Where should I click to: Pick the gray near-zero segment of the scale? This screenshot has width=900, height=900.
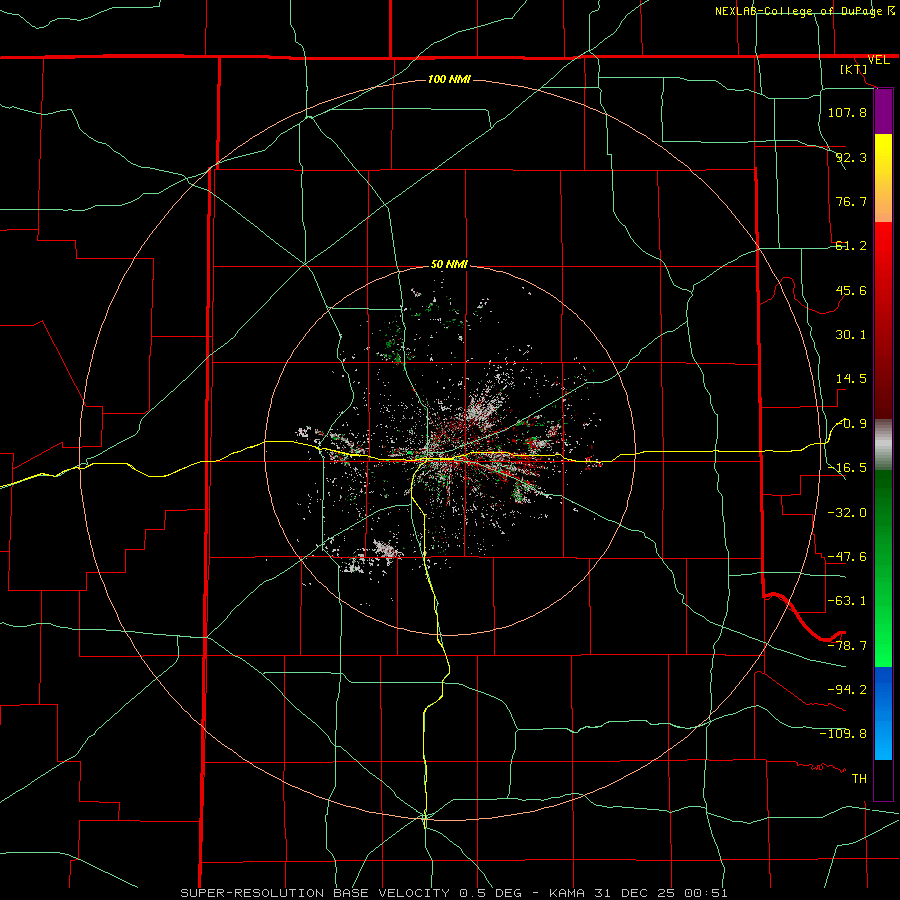(x=883, y=445)
